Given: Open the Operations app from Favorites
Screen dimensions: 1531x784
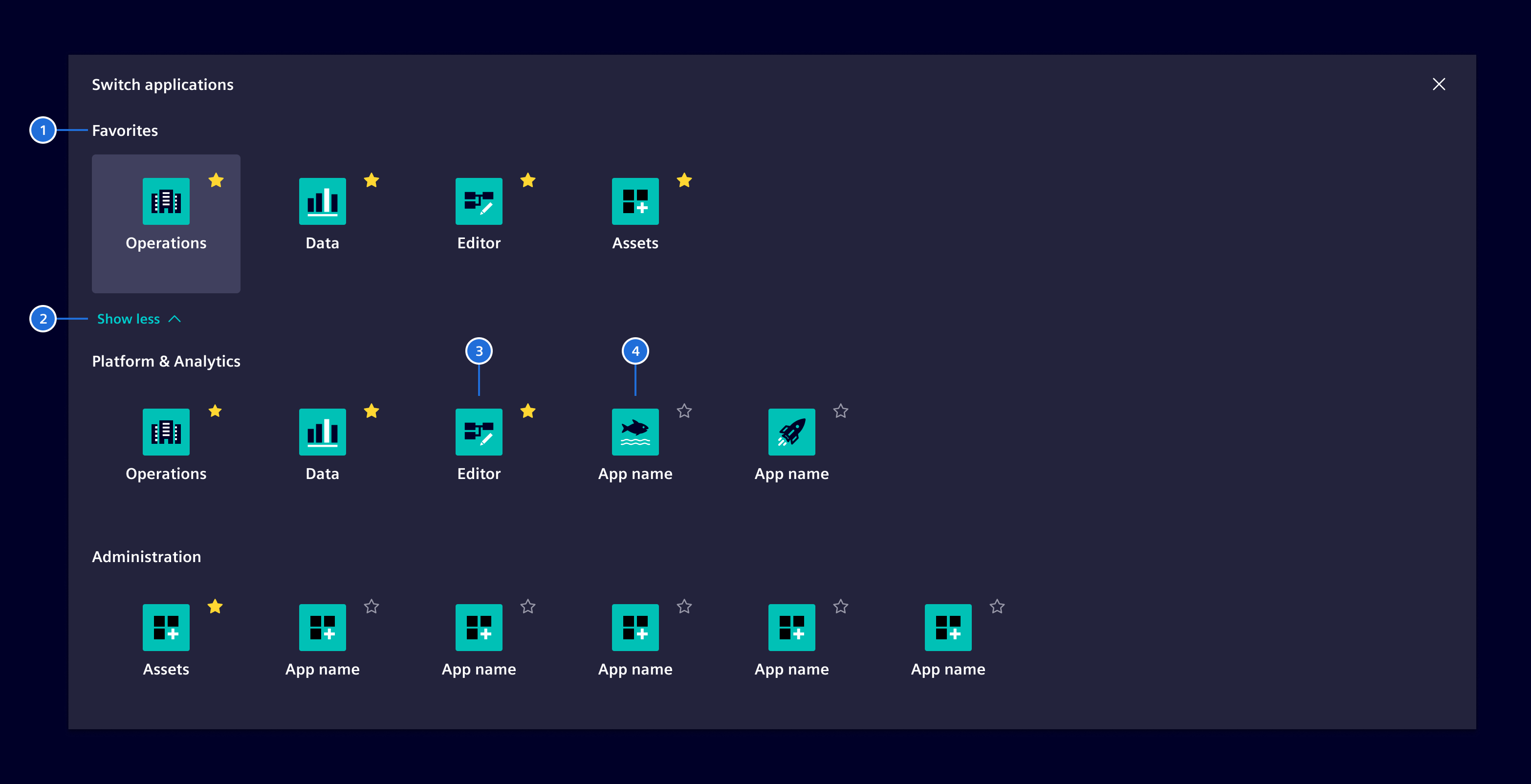Looking at the screenshot, I should click(x=166, y=202).
